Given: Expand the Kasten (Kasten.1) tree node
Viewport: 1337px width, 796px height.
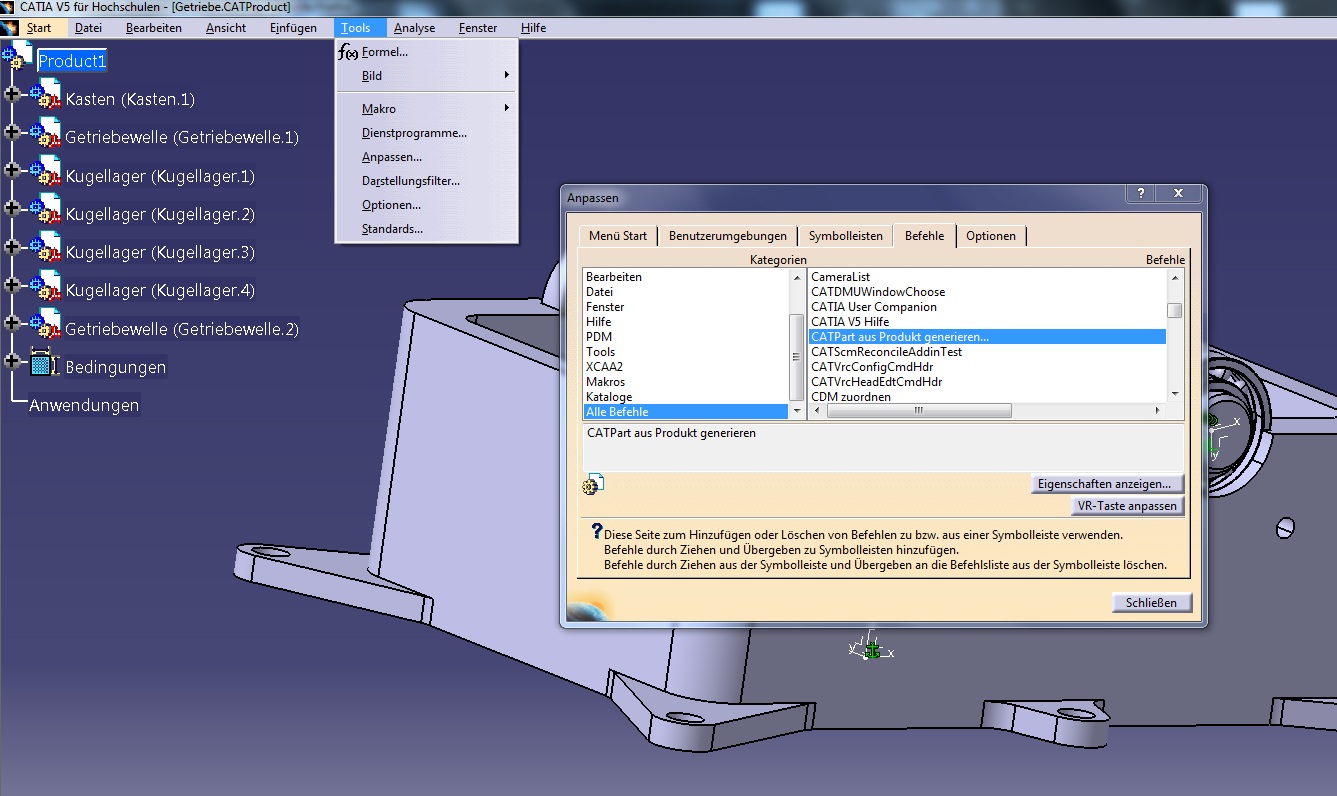Looking at the screenshot, I should click(x=12, y=94).
